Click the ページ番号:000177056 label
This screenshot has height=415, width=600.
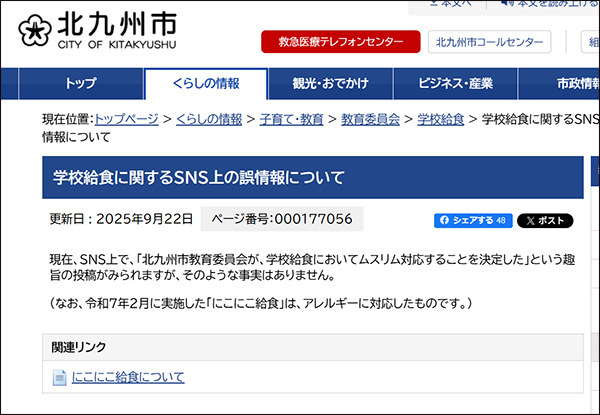tap(282, 219)
